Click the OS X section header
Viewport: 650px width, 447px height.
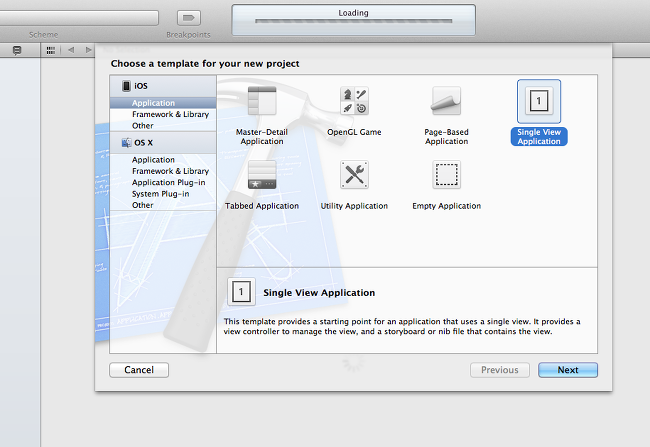pyautogui.click(x=163, y=143)
